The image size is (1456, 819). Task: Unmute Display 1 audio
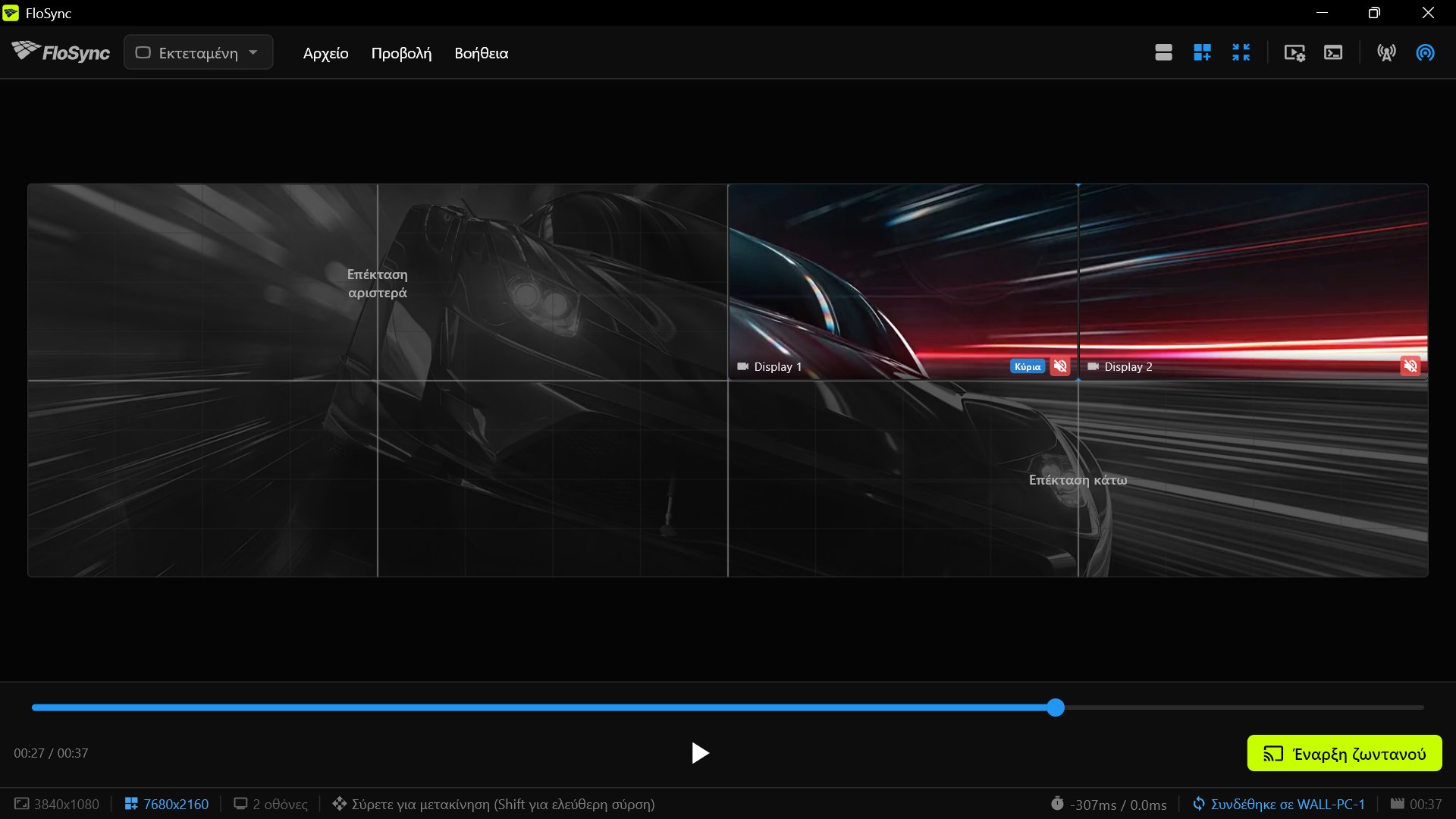[1060, 366]
